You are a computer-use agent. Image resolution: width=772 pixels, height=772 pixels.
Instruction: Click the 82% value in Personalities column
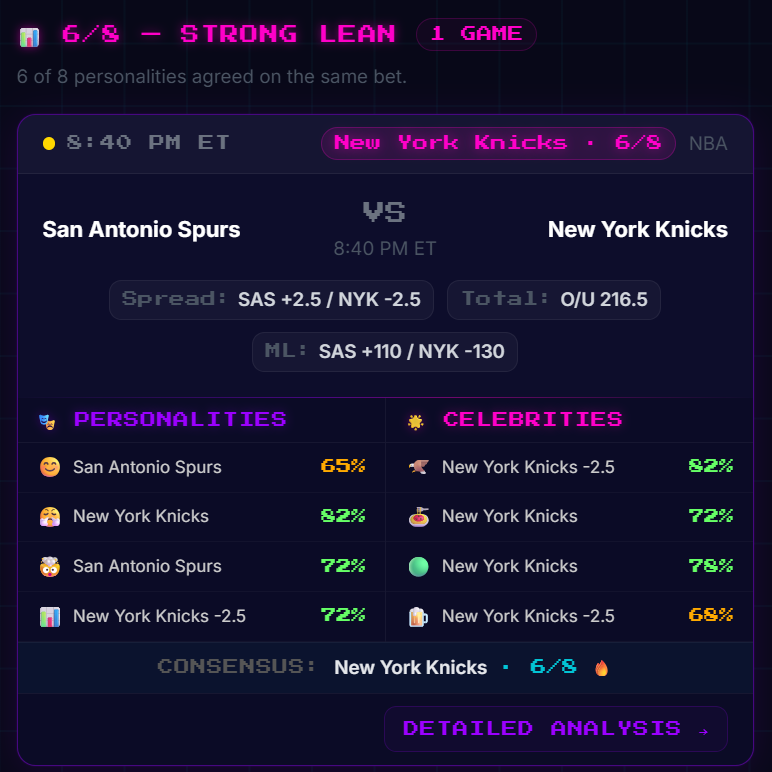(343, 515)
